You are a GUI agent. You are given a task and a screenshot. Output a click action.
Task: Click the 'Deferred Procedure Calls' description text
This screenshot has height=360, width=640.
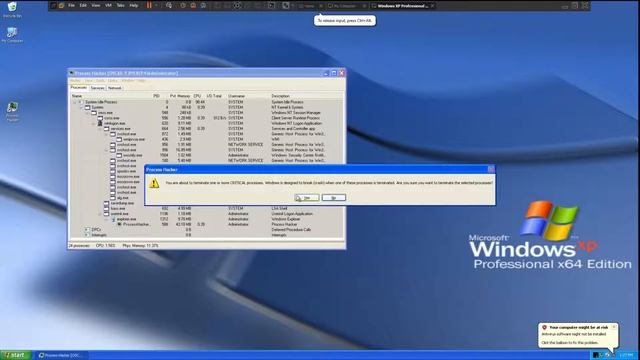click(x=291, y=229)
